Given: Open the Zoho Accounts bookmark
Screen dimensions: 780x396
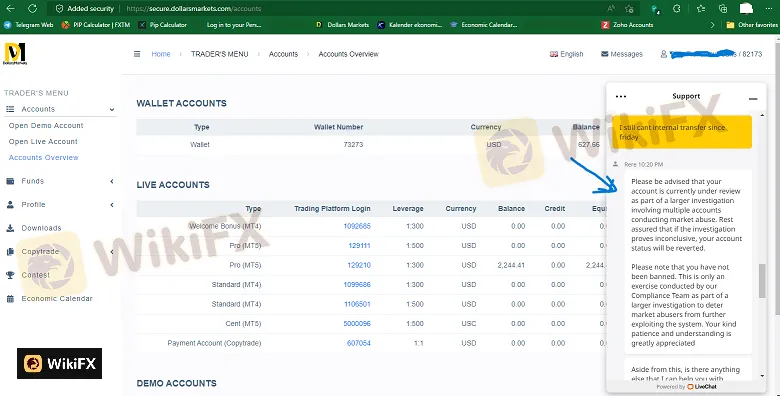Looking at the screenshot, I should [627, 25].
